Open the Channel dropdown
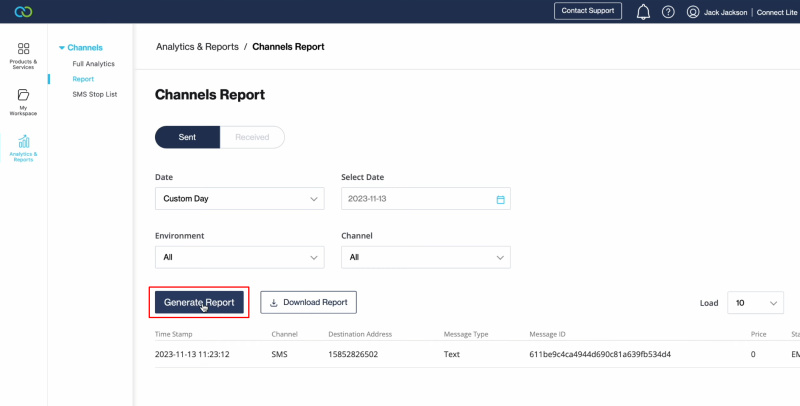Viewport: 800px width, 406px height. coord(425,257)
